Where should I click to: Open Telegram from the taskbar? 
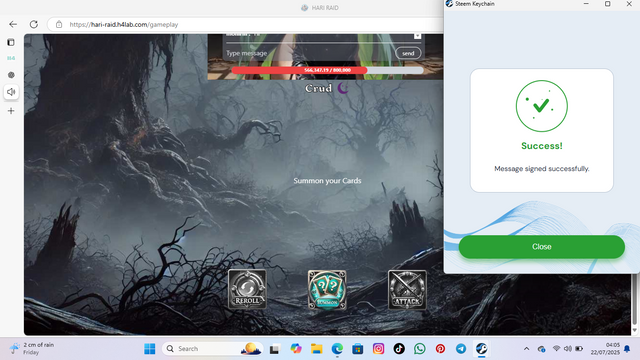[x=461, y=349]
